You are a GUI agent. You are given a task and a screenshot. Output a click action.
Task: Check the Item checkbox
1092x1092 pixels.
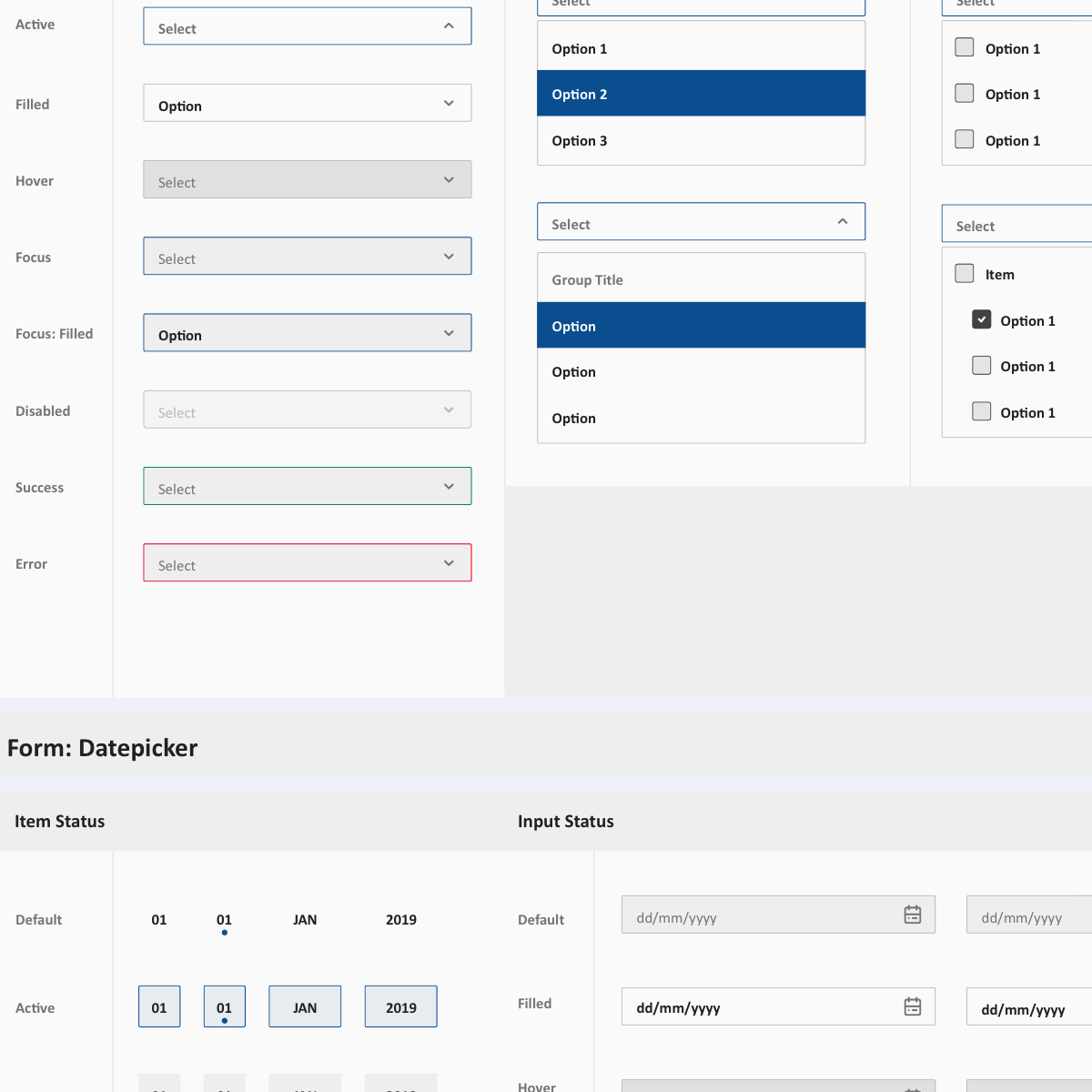[965, 273]
